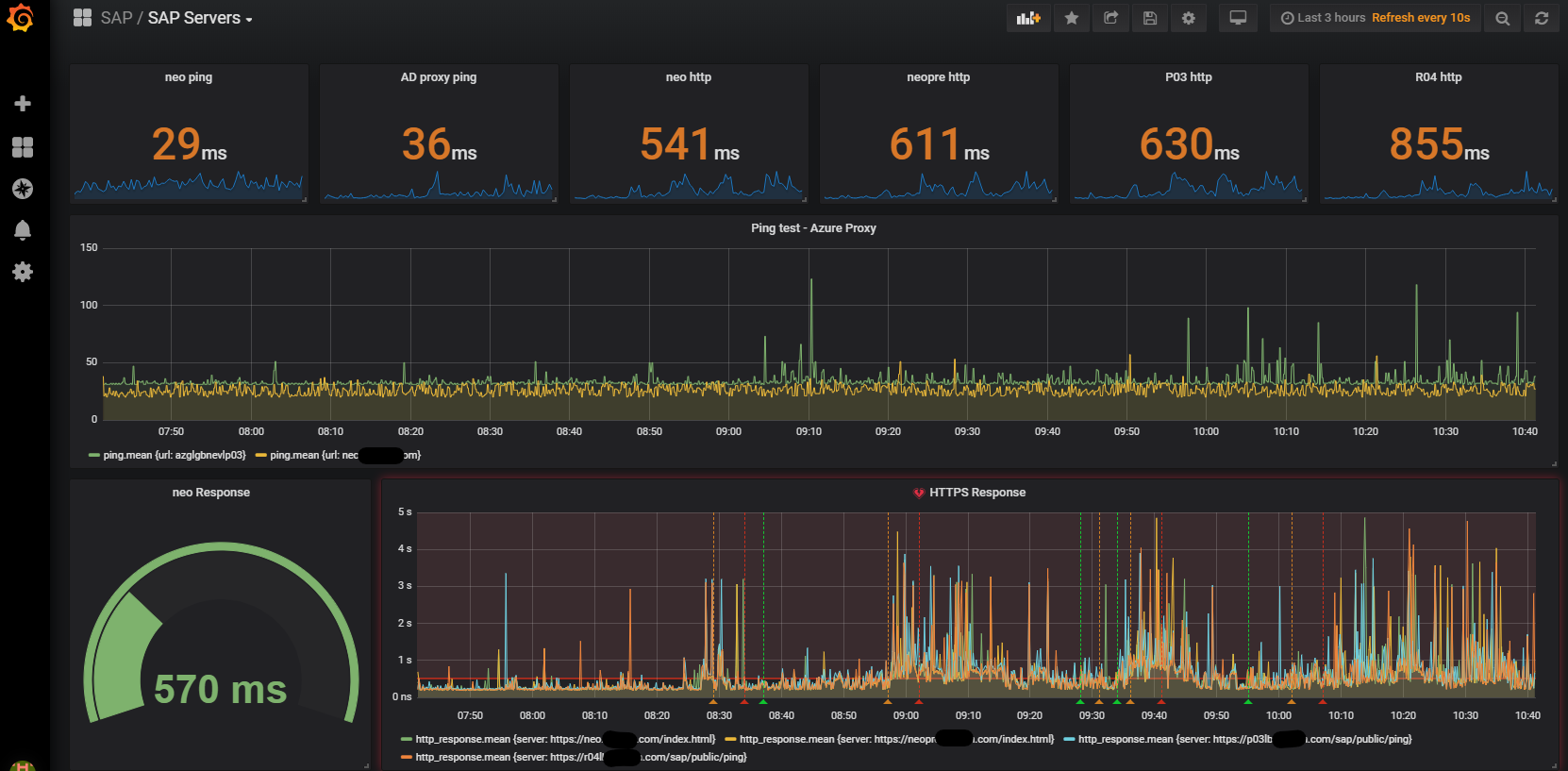Screen dimensions: 1568x771
Task: Click the Refresh every 10s text
Action: [x=1421, y=18]
